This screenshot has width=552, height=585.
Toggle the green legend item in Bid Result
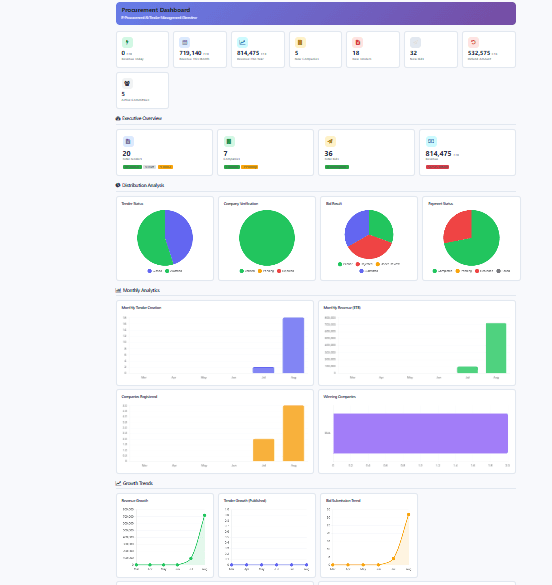(345, 264)
